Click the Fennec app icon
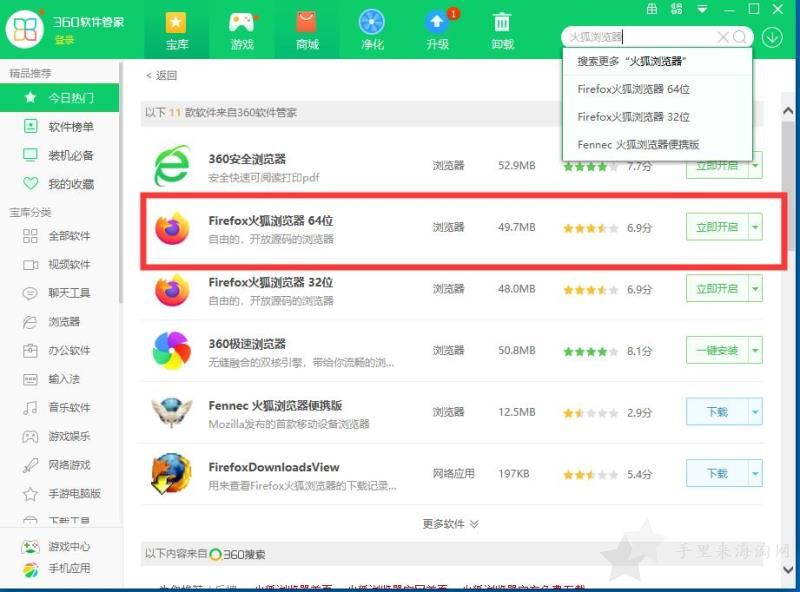The image size is (800, 592). click(x=172, y=412)
